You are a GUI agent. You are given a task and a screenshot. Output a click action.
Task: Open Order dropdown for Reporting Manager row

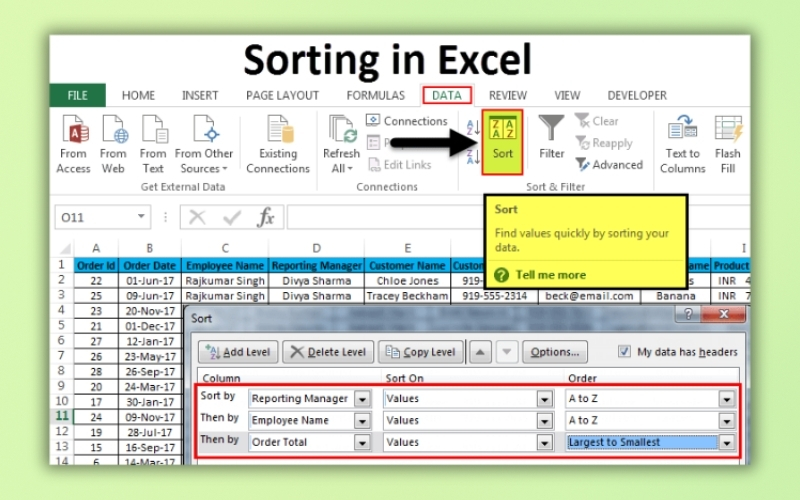click(x=727, y=399)
